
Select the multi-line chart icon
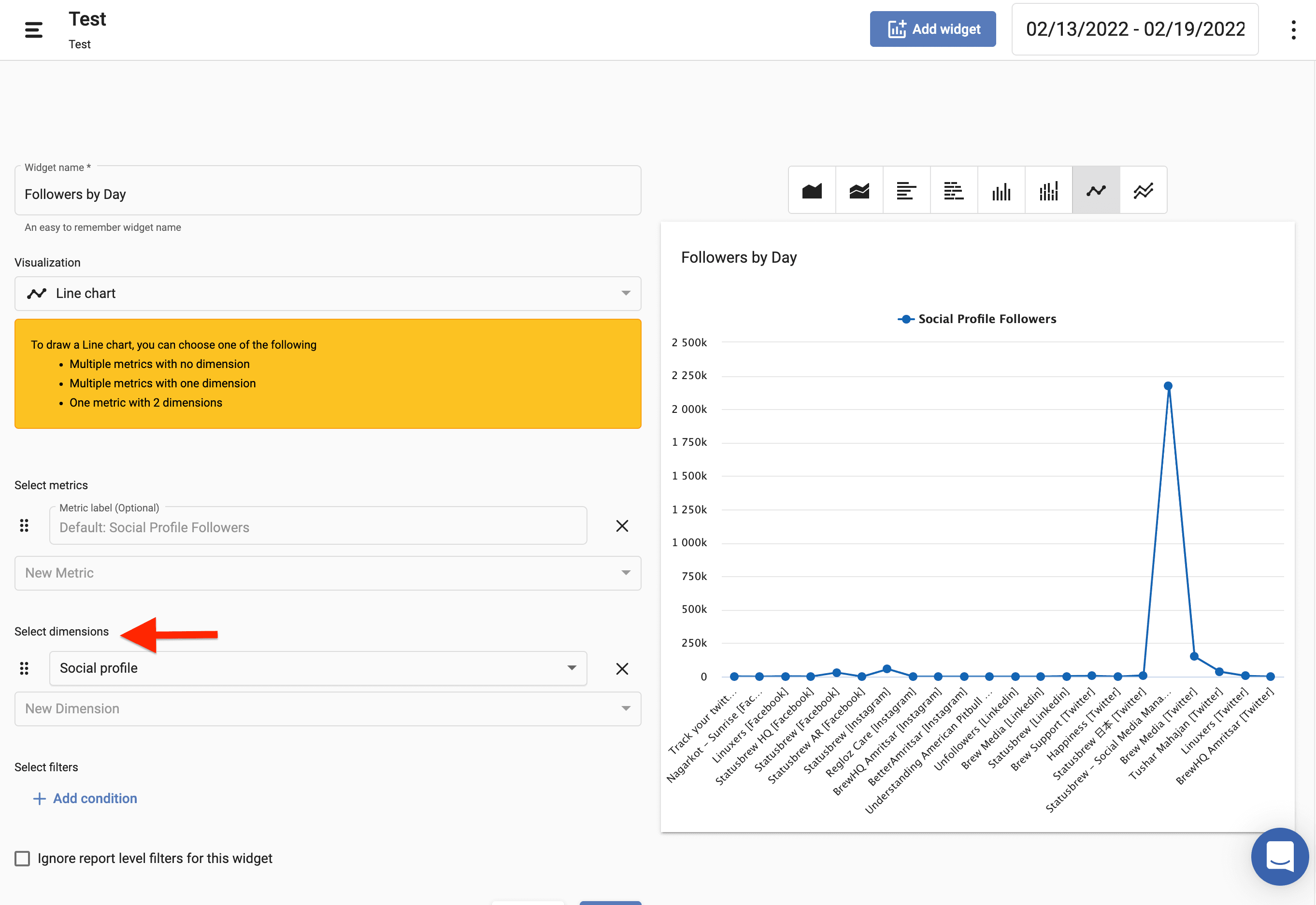[x=1143, y=191]
